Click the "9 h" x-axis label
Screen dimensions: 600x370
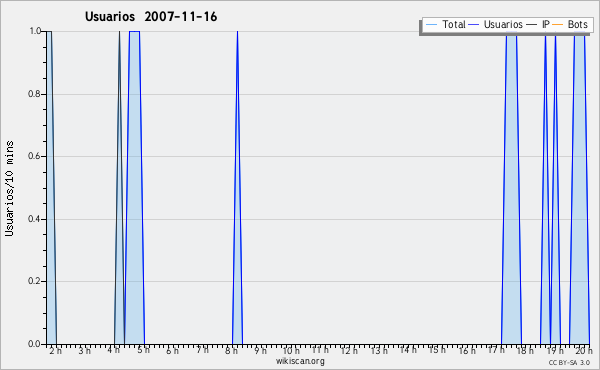pos(261,350)
